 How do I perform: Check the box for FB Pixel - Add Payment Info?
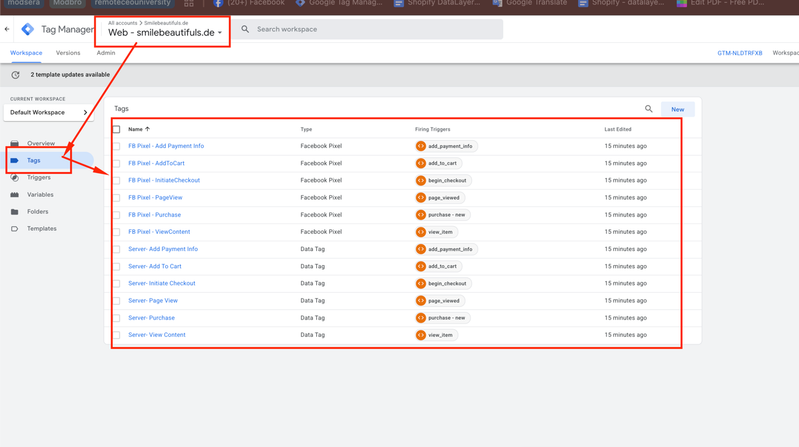pyautogui.click(x=117, y=146)
